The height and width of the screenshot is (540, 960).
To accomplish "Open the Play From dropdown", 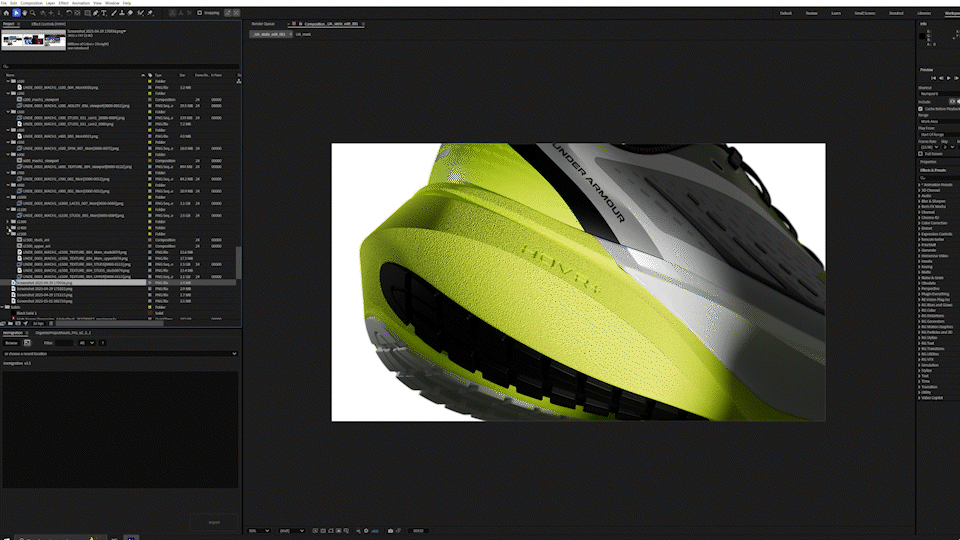I will (939, 135).
